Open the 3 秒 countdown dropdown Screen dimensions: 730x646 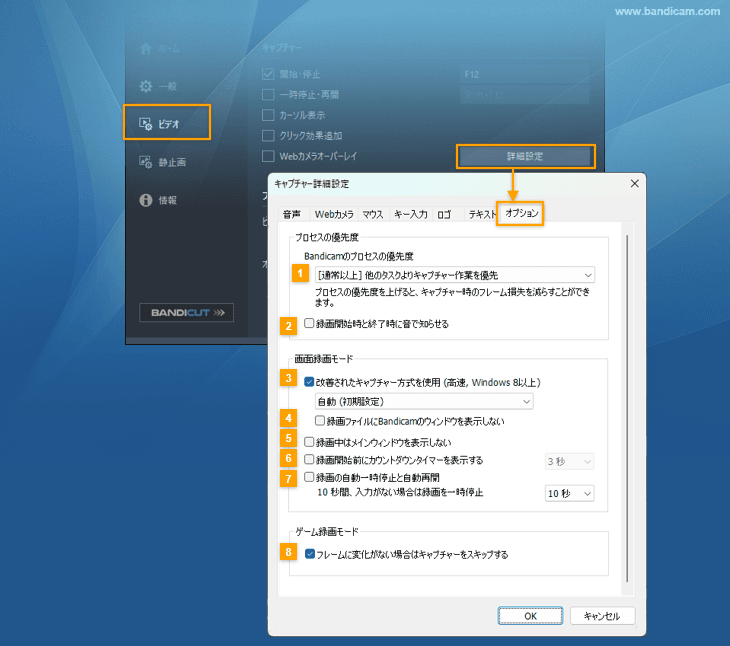point(569,461)
